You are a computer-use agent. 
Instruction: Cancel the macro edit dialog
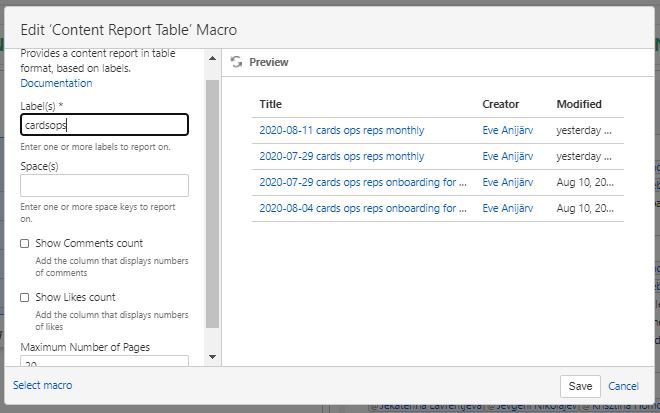tap(623, 386)
